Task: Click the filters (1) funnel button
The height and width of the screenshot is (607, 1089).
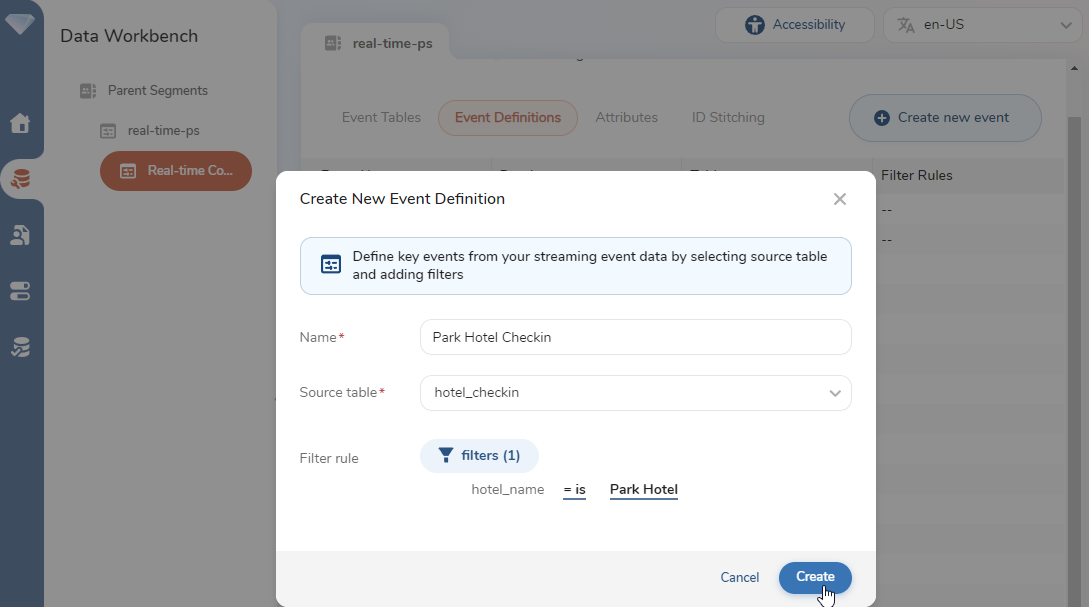Action: pos(479,456)
